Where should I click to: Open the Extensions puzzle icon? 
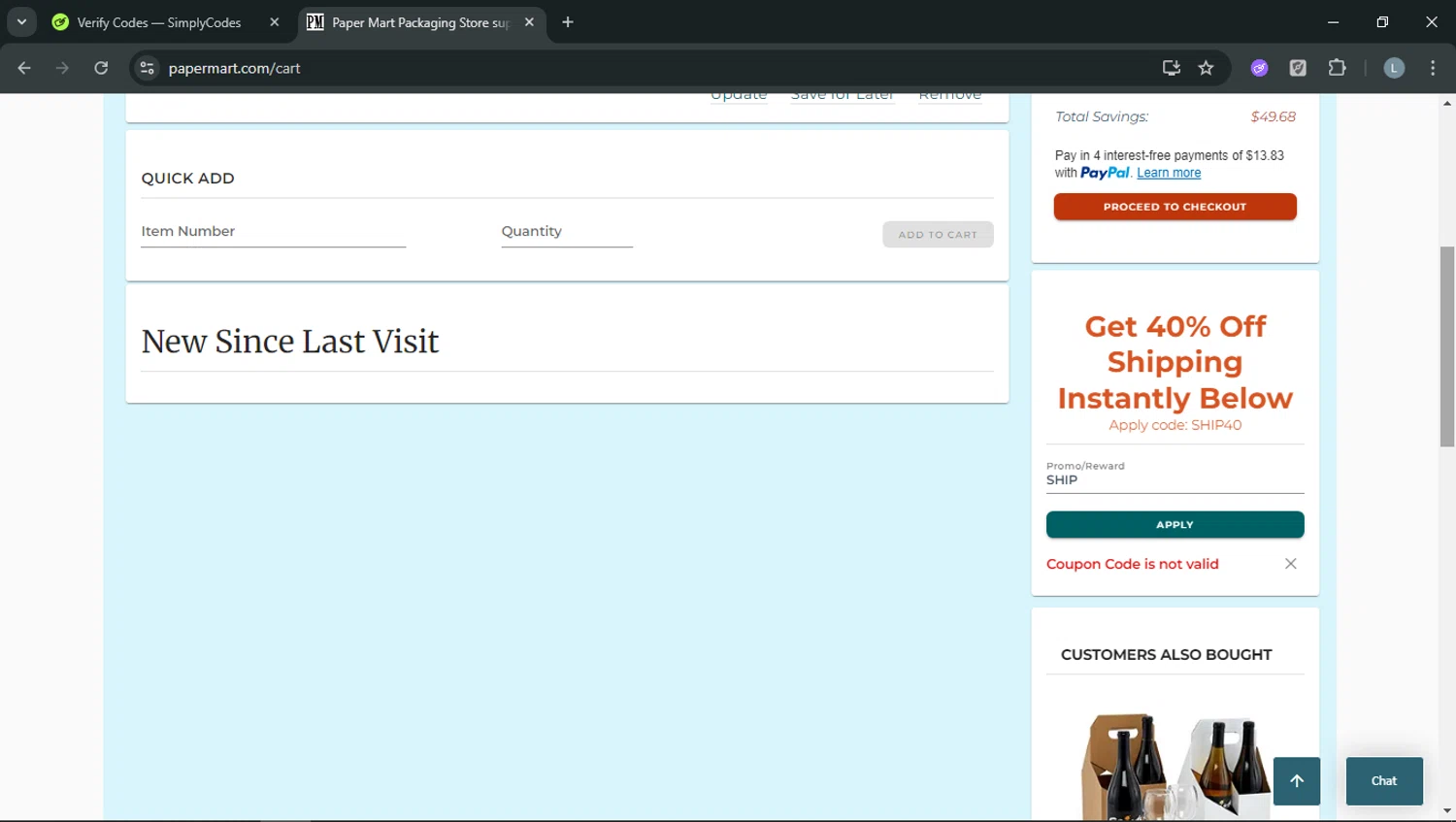click(1337, 68)
